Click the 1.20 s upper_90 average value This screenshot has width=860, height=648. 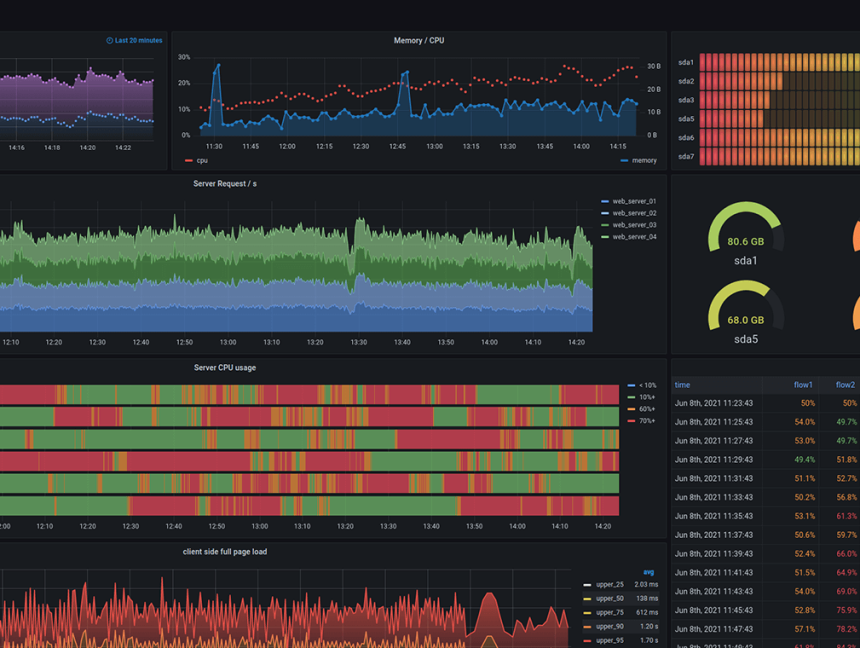tap(649, 627)
